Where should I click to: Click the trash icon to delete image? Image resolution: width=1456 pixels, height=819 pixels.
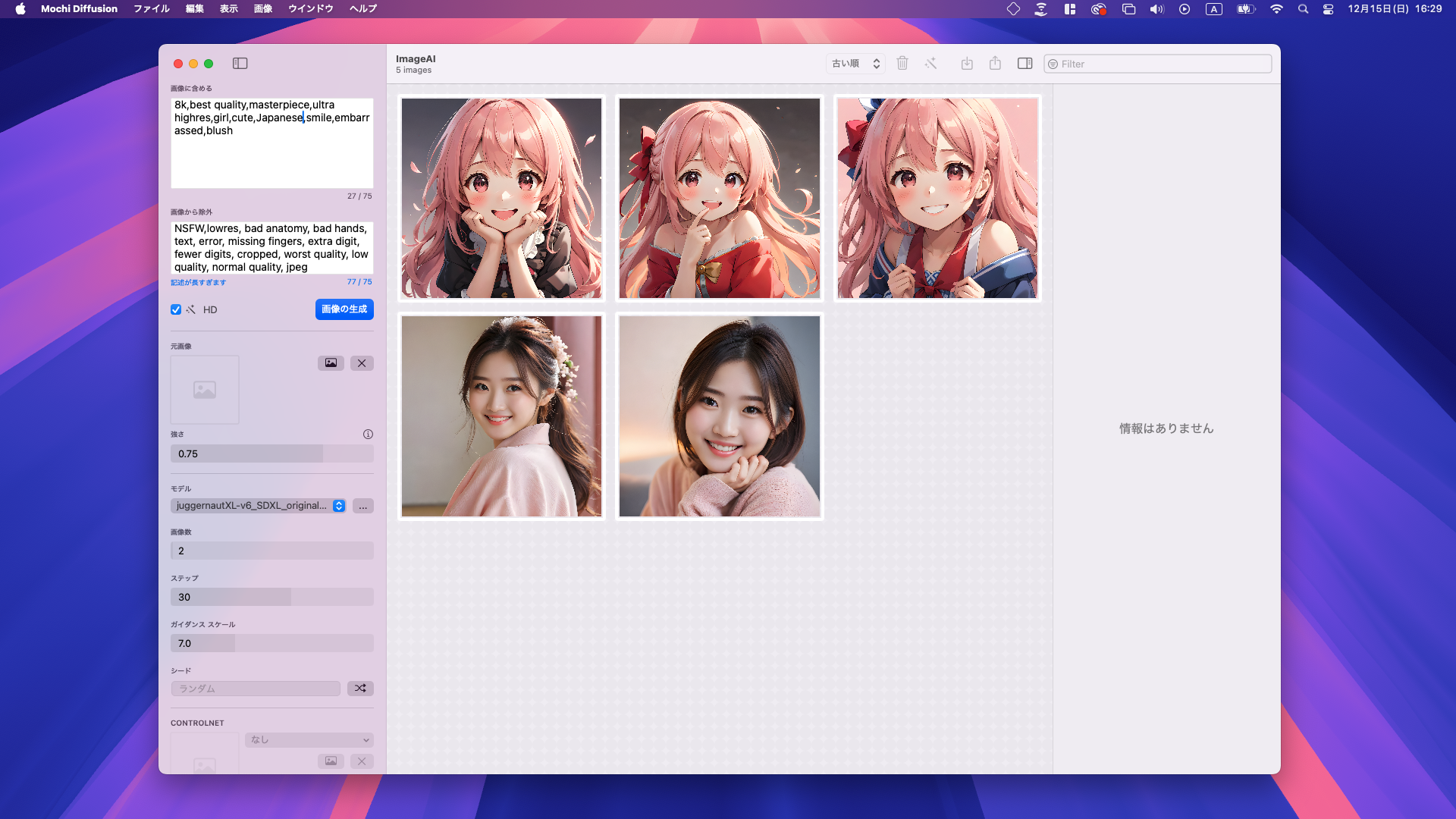tap(902, 64)
